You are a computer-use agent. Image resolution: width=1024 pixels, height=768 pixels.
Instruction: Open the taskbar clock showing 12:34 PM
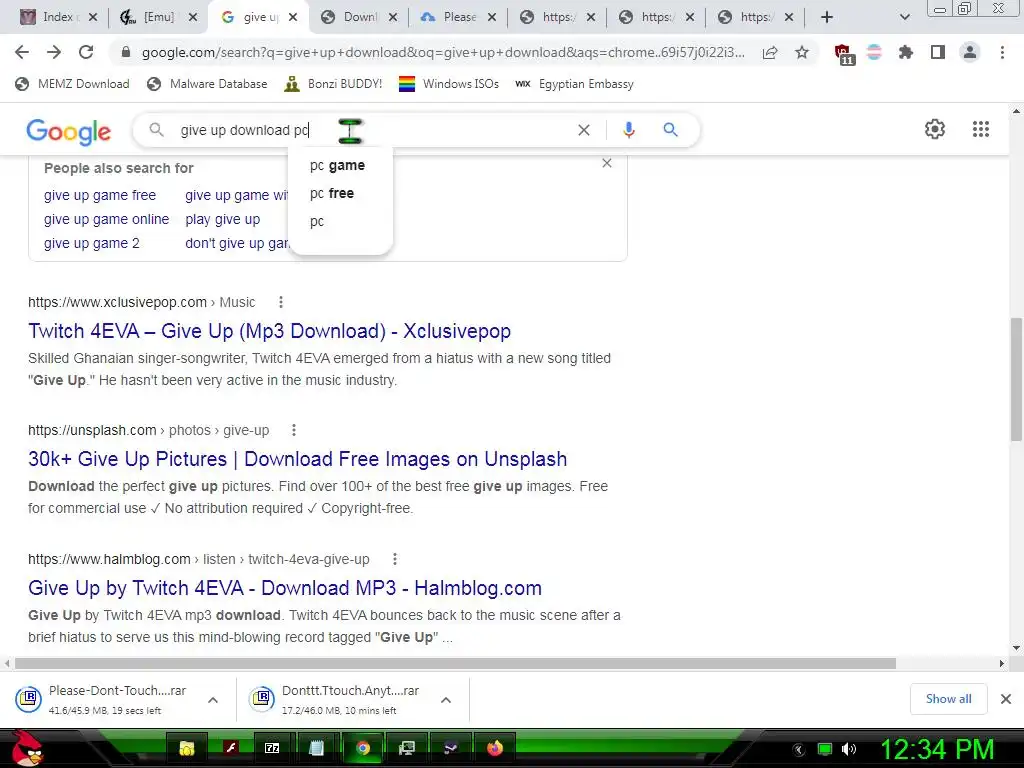tap(938, 749)
